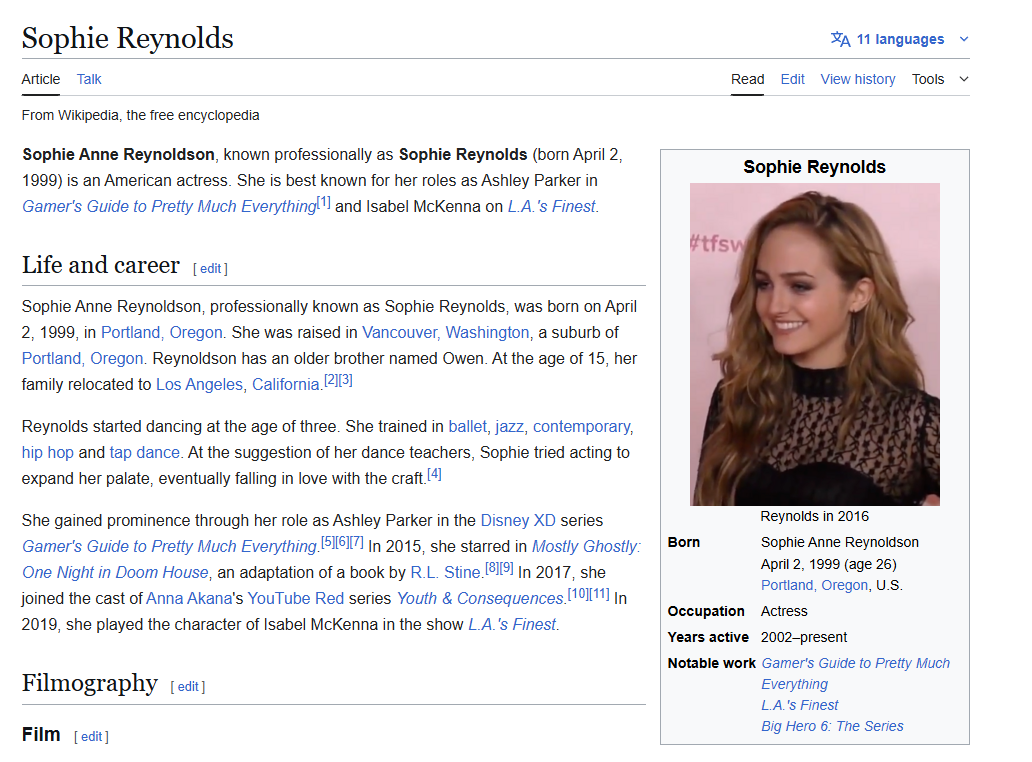Open the ballet link
The width and height of the screenshot is (1032, 762).
tap(467, 426)
